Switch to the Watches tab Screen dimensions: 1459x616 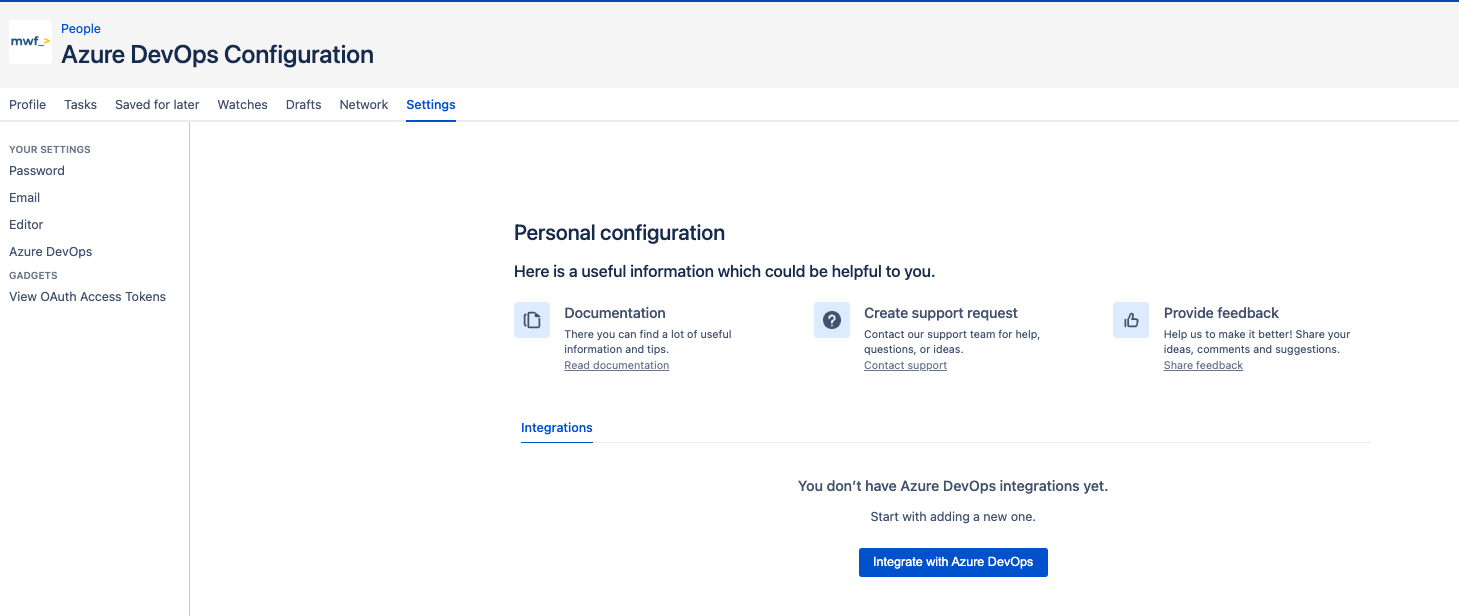click(242, 104)
